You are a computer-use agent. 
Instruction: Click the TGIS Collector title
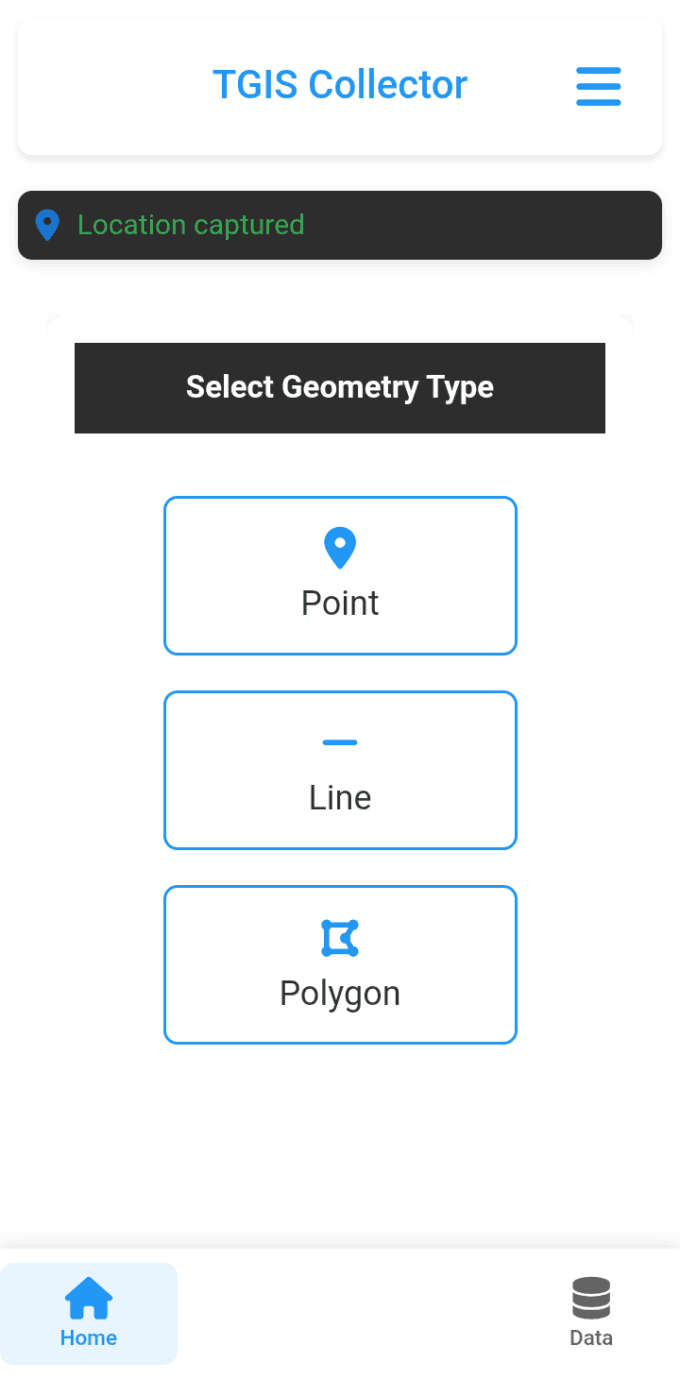tap(340, 85)
